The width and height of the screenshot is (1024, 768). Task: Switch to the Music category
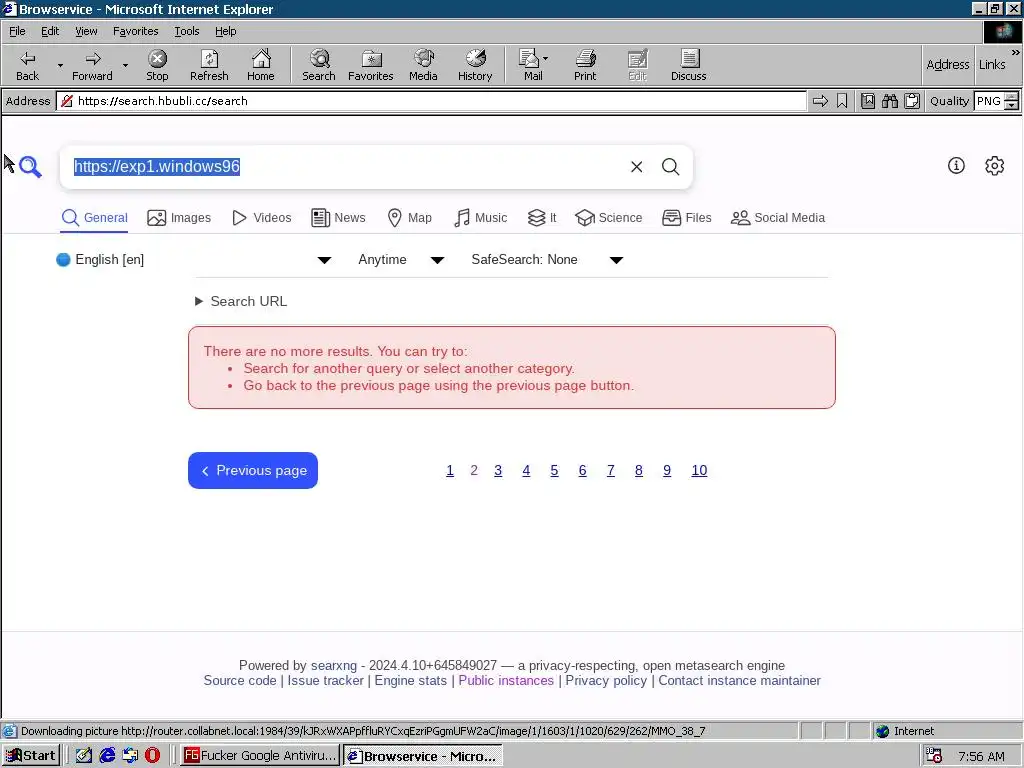480,218
